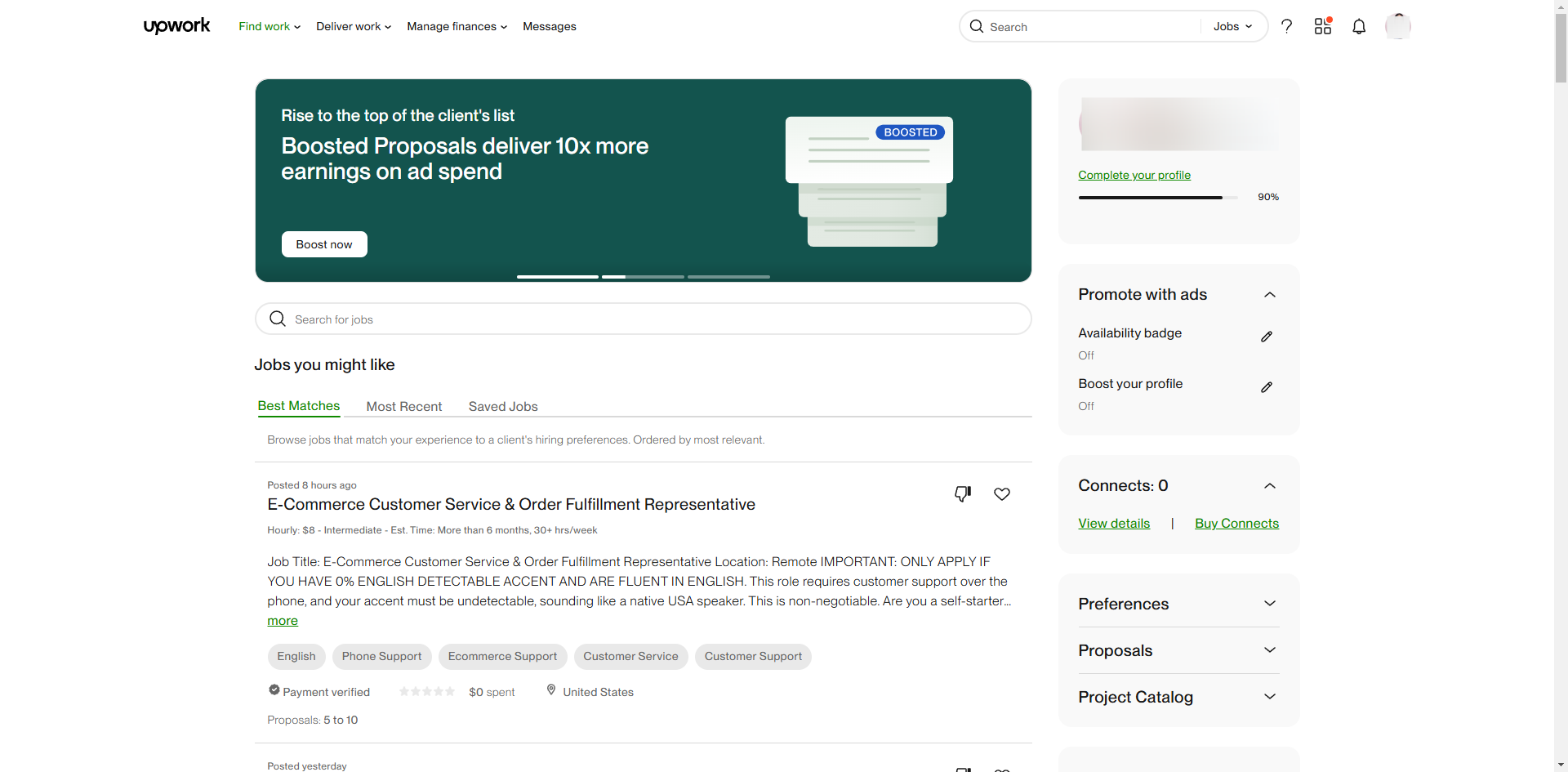This screenshot has height=772, width=1568.
Task: Click the "90%" profile completion value
Action: [x=1268, y=198]
